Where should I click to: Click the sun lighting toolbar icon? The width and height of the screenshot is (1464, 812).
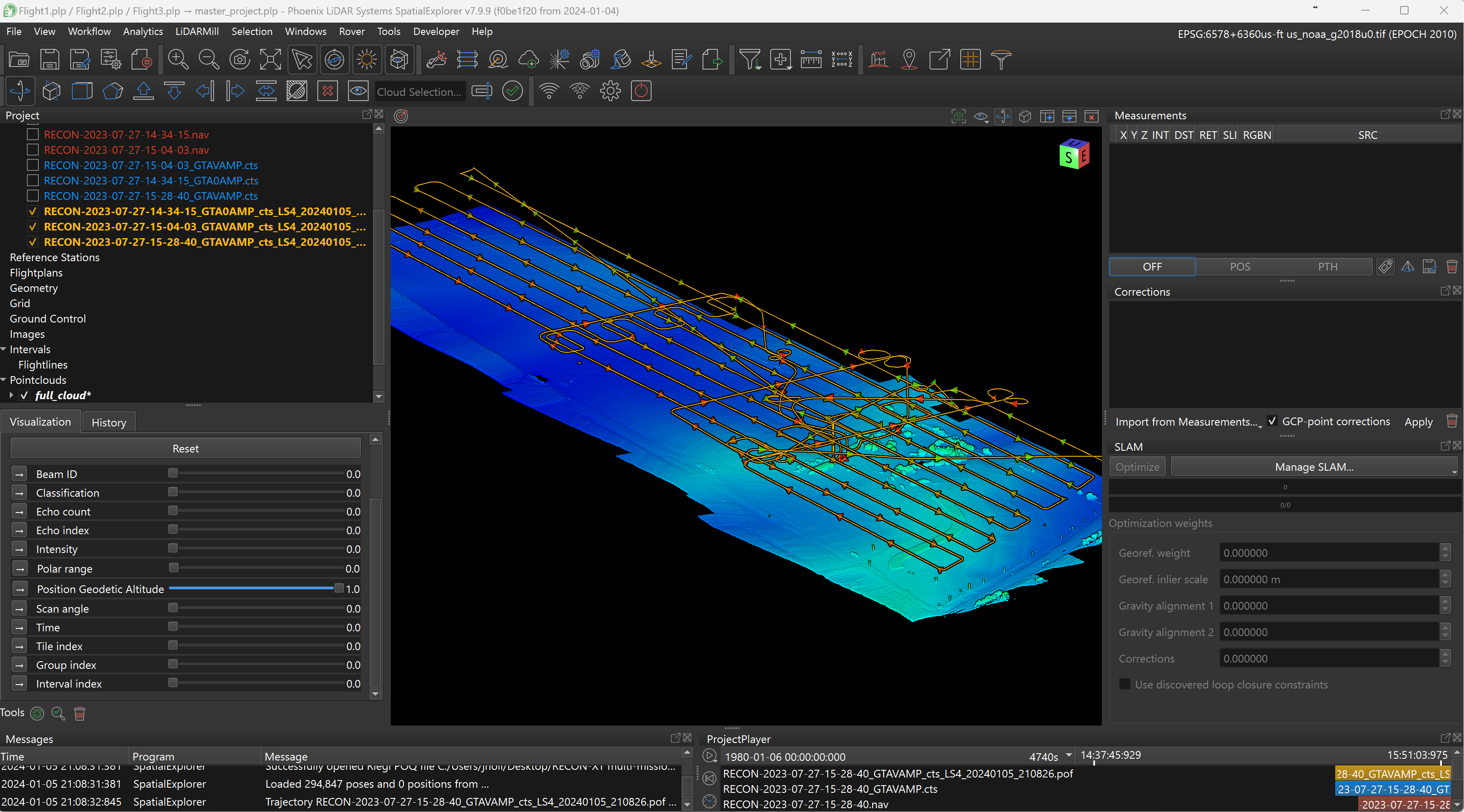click(x=366, y=60)
